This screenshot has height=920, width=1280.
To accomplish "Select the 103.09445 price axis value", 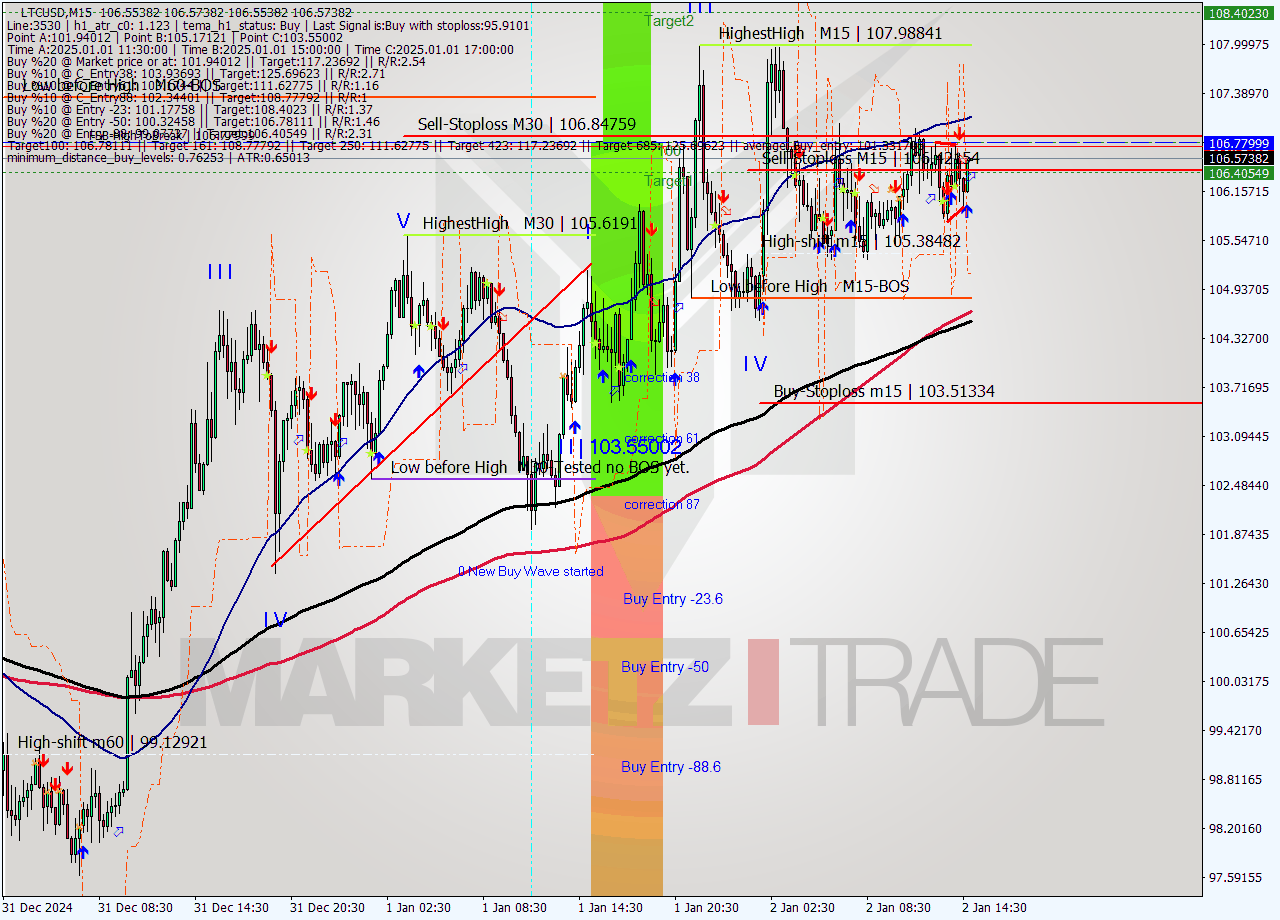I will 1238,436.
